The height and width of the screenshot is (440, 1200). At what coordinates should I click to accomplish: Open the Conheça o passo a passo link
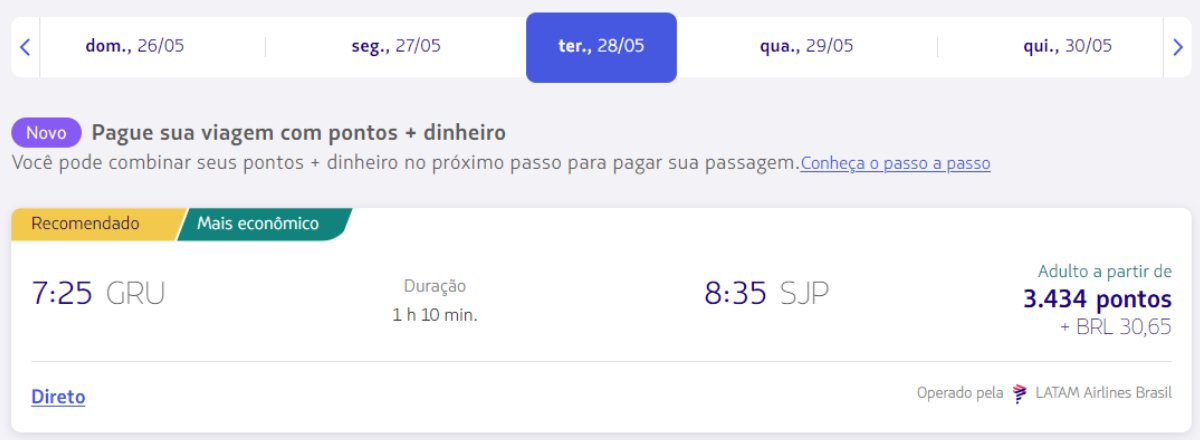click(895, 163)
